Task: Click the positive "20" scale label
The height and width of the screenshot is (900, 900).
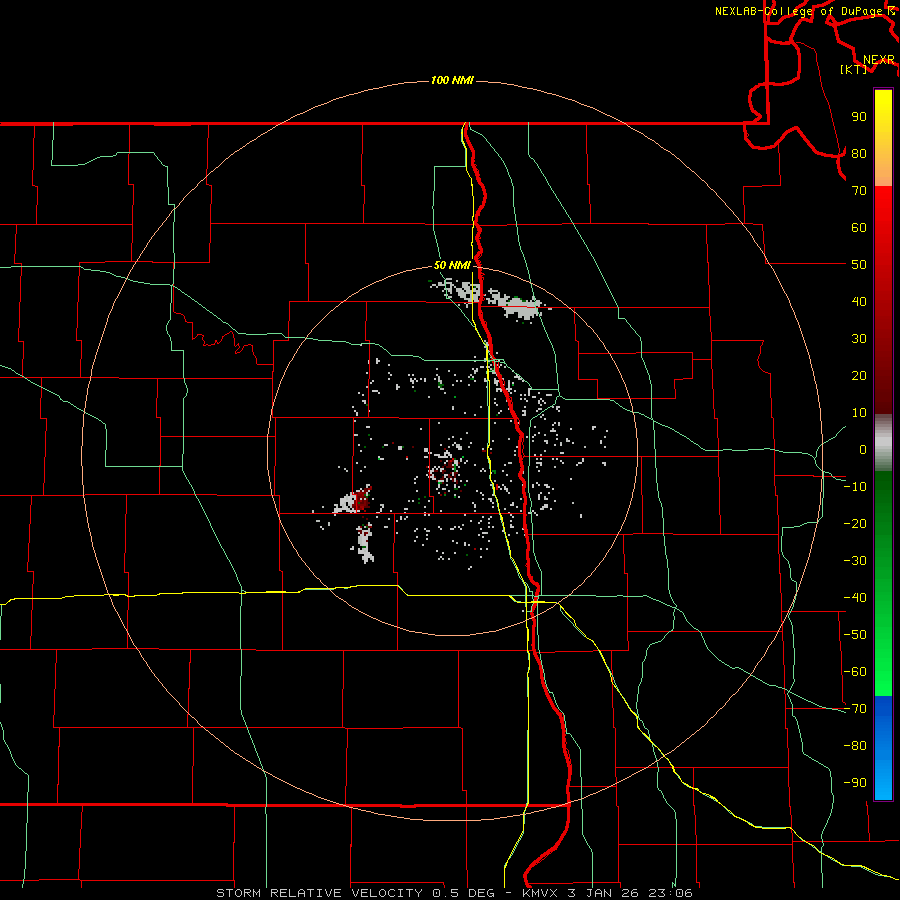Action: click(x=859, y=375)
